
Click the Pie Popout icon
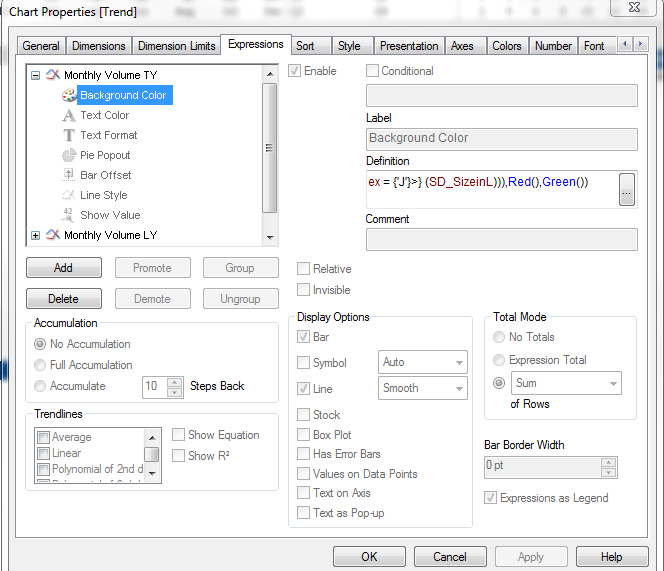pos(68,155)
